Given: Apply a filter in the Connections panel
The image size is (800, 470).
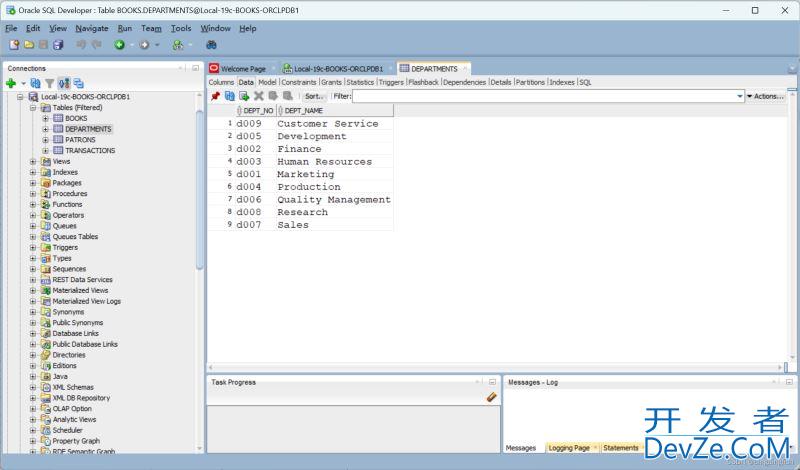Looking at the screenshot, I should (x=49, y=83).
